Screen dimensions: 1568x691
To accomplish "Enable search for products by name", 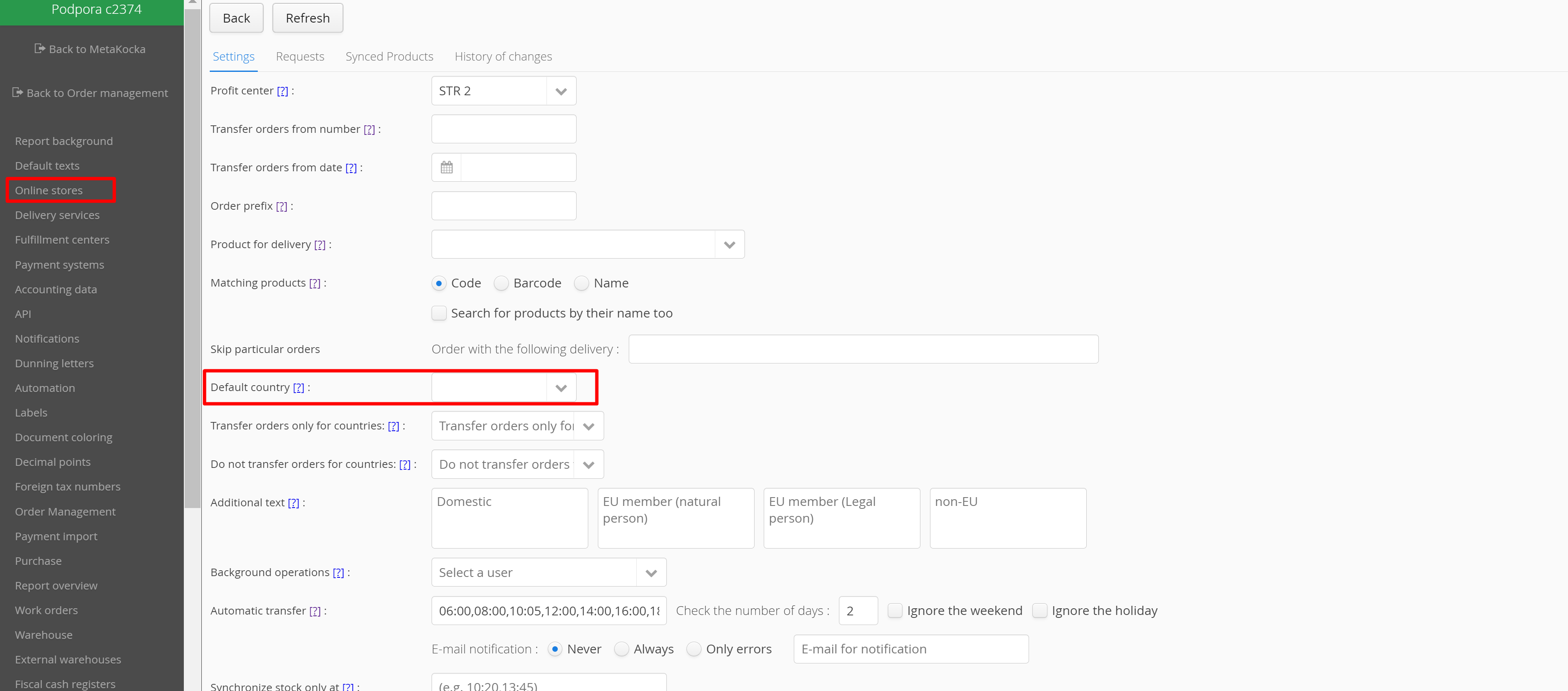I will click(439, 313).
